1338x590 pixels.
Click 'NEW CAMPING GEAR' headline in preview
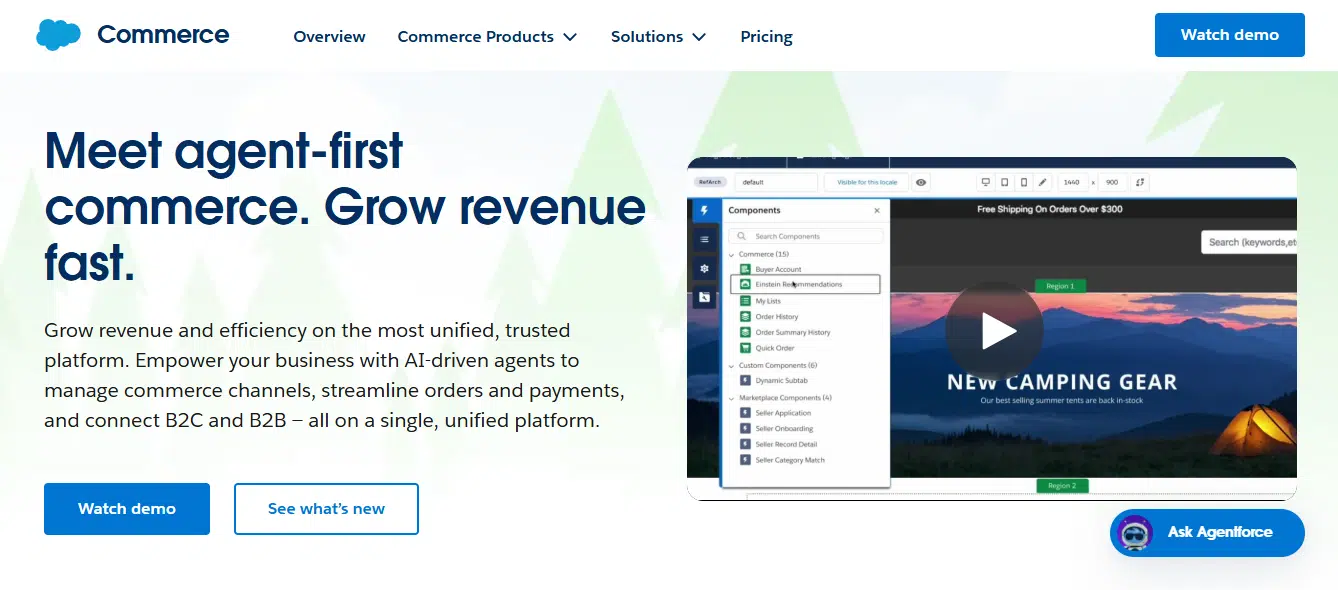(x=1062, y=382)
